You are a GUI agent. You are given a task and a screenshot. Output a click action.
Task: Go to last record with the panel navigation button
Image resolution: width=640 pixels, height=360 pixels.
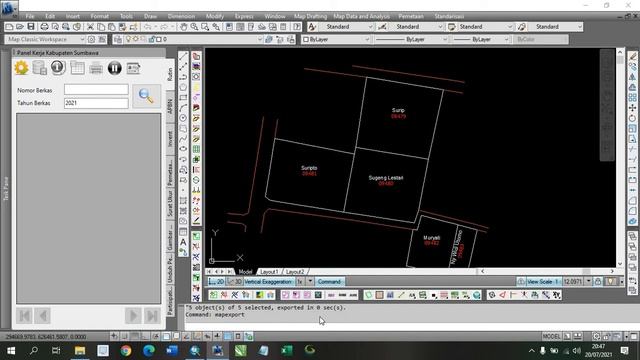(151, 316)
